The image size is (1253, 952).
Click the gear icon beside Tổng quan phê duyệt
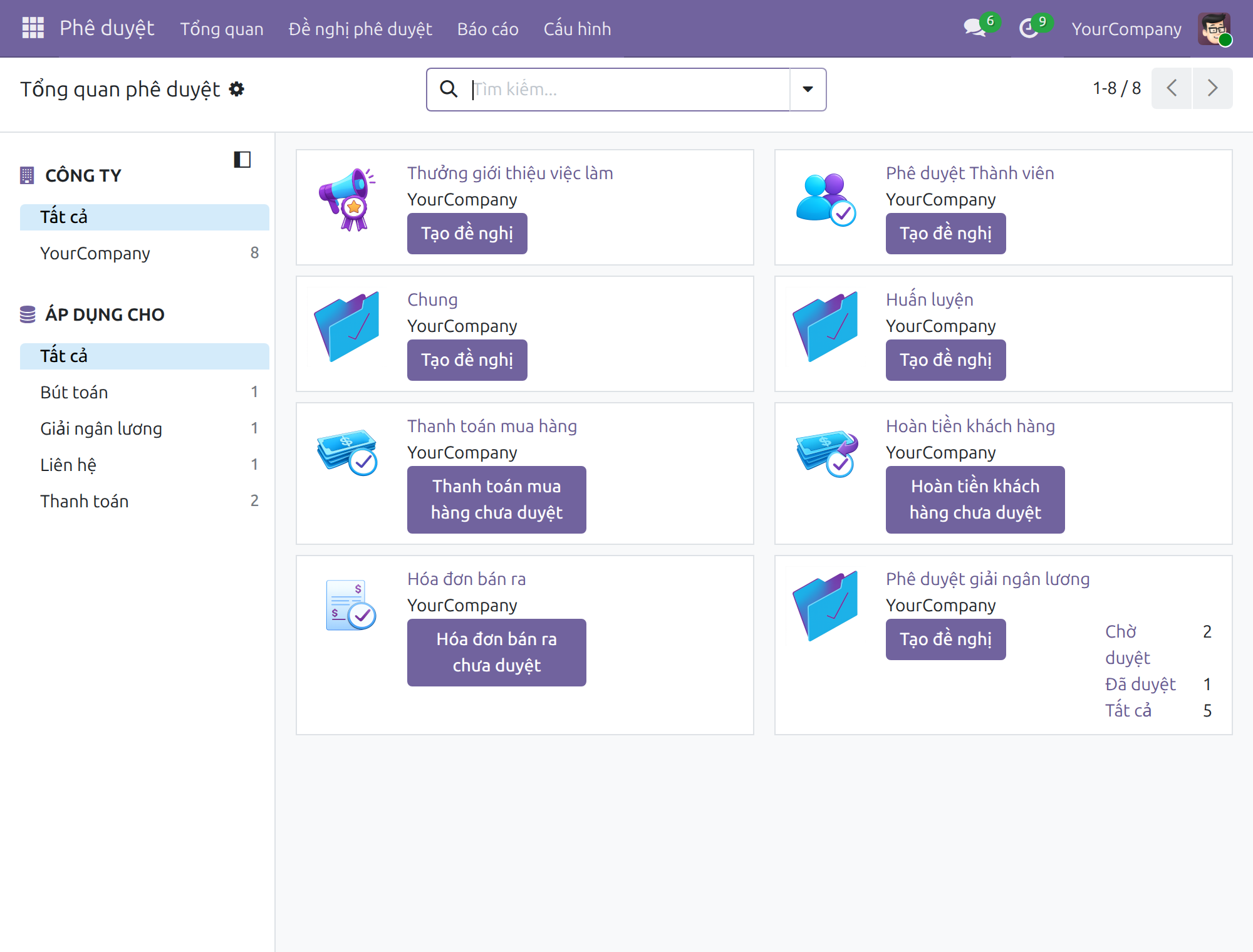click(237, 89)
